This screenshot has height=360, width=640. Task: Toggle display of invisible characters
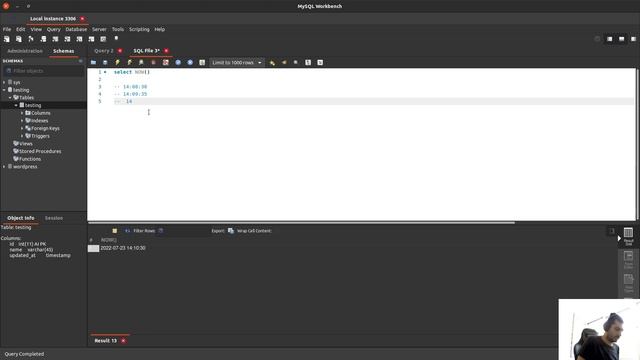click(x=308, y=62)
